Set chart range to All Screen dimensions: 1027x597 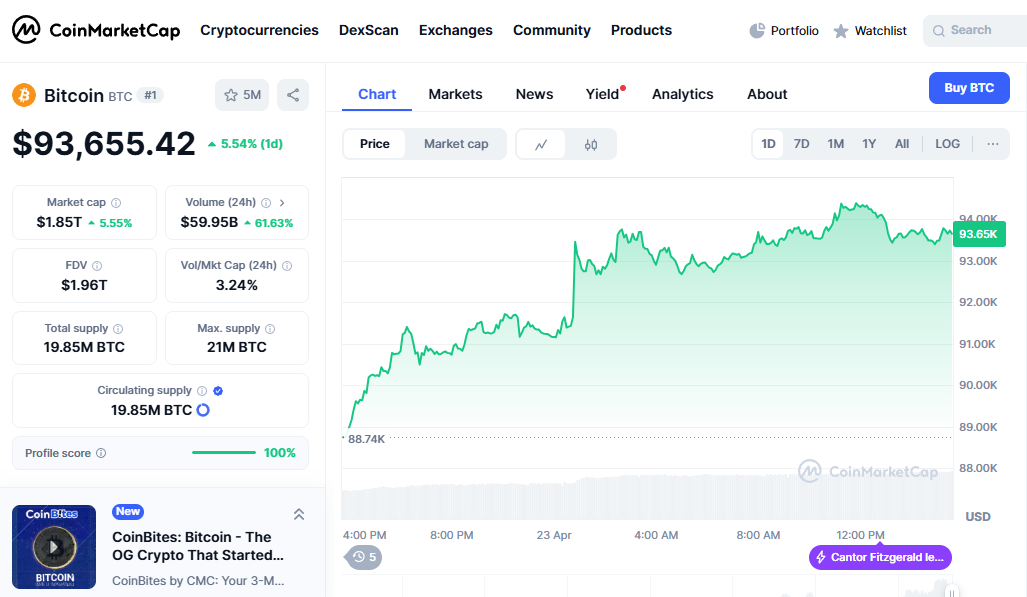pos(902,144)
